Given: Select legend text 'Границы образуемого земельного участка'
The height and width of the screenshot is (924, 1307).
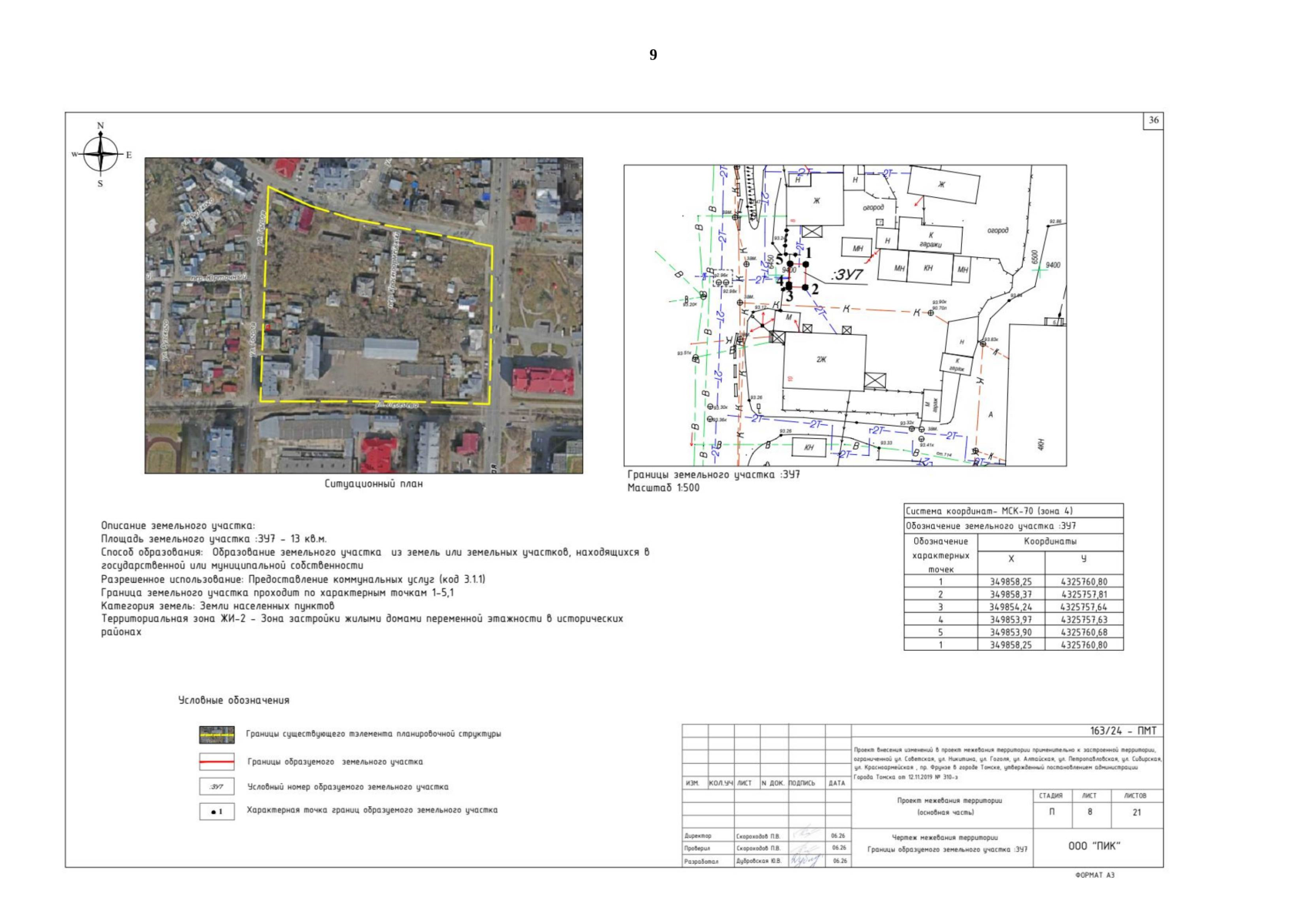Looking at the screenshot, I should click(335, 762).
